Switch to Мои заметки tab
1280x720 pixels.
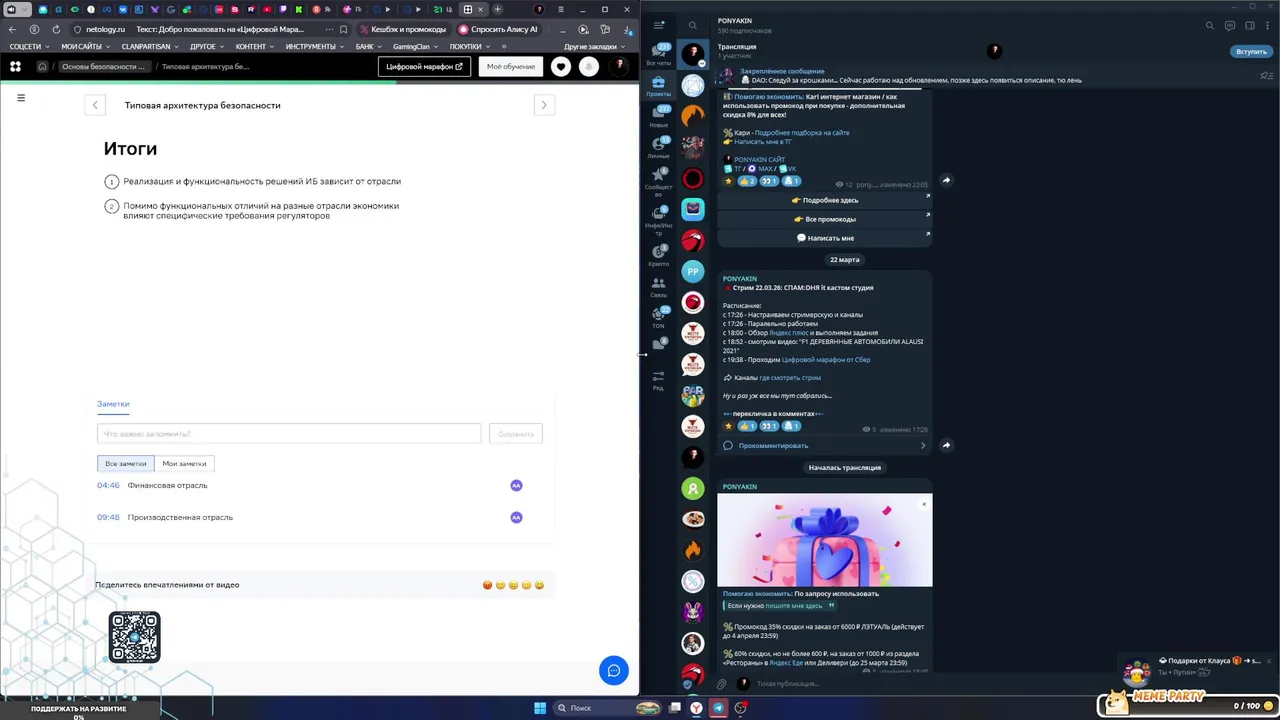184,463
